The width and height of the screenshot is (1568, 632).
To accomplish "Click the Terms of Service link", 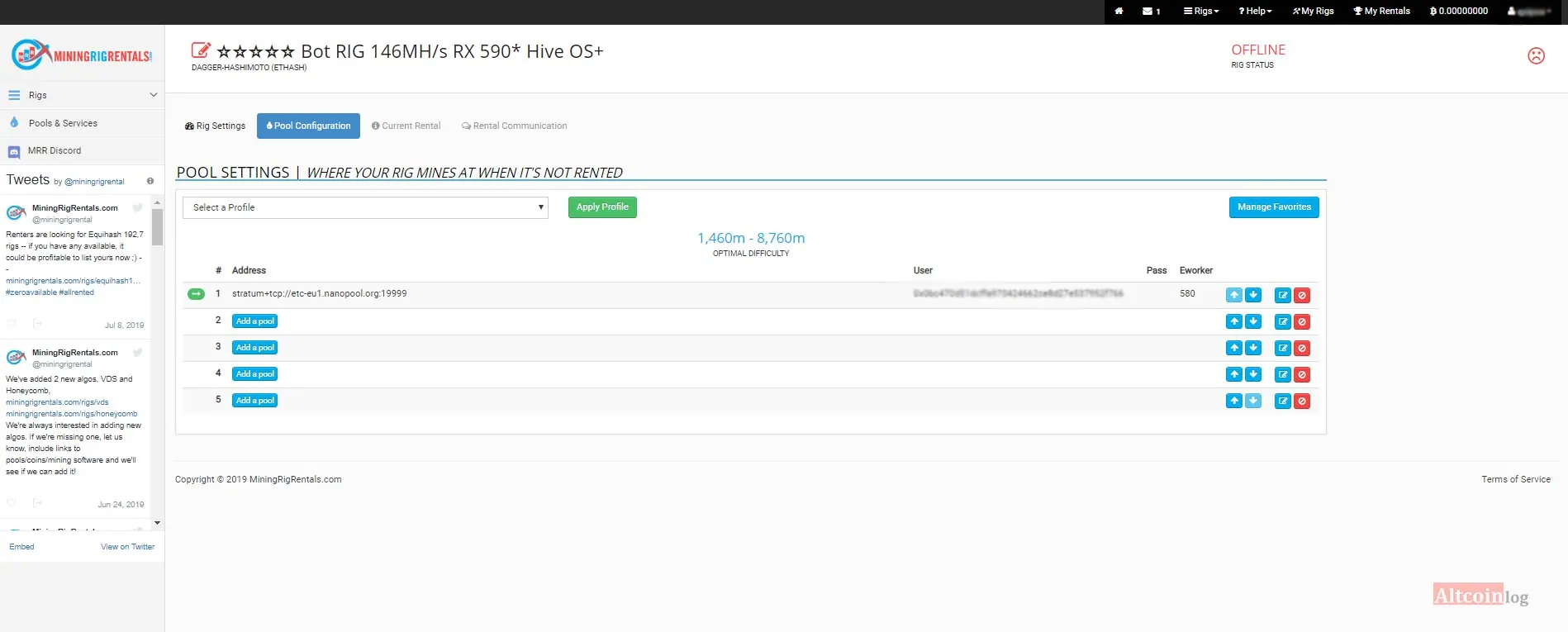I will pos(1516,479).
